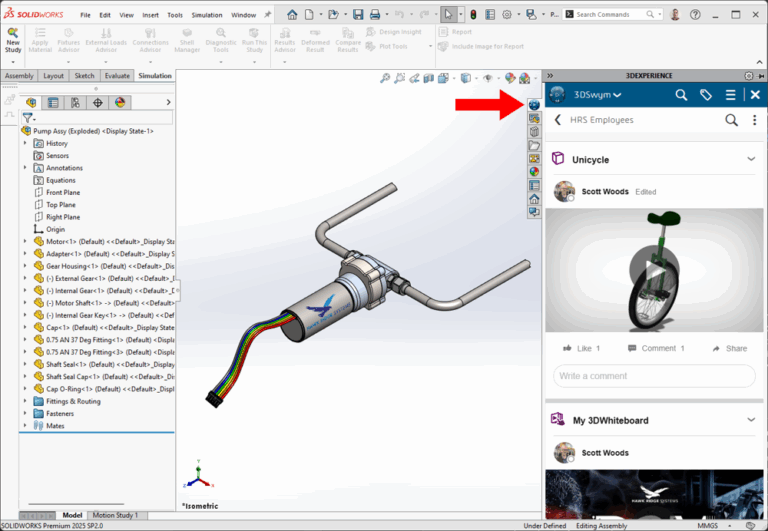
Task: Open the DisplayManager tab icon
Action: pos(120,102)
